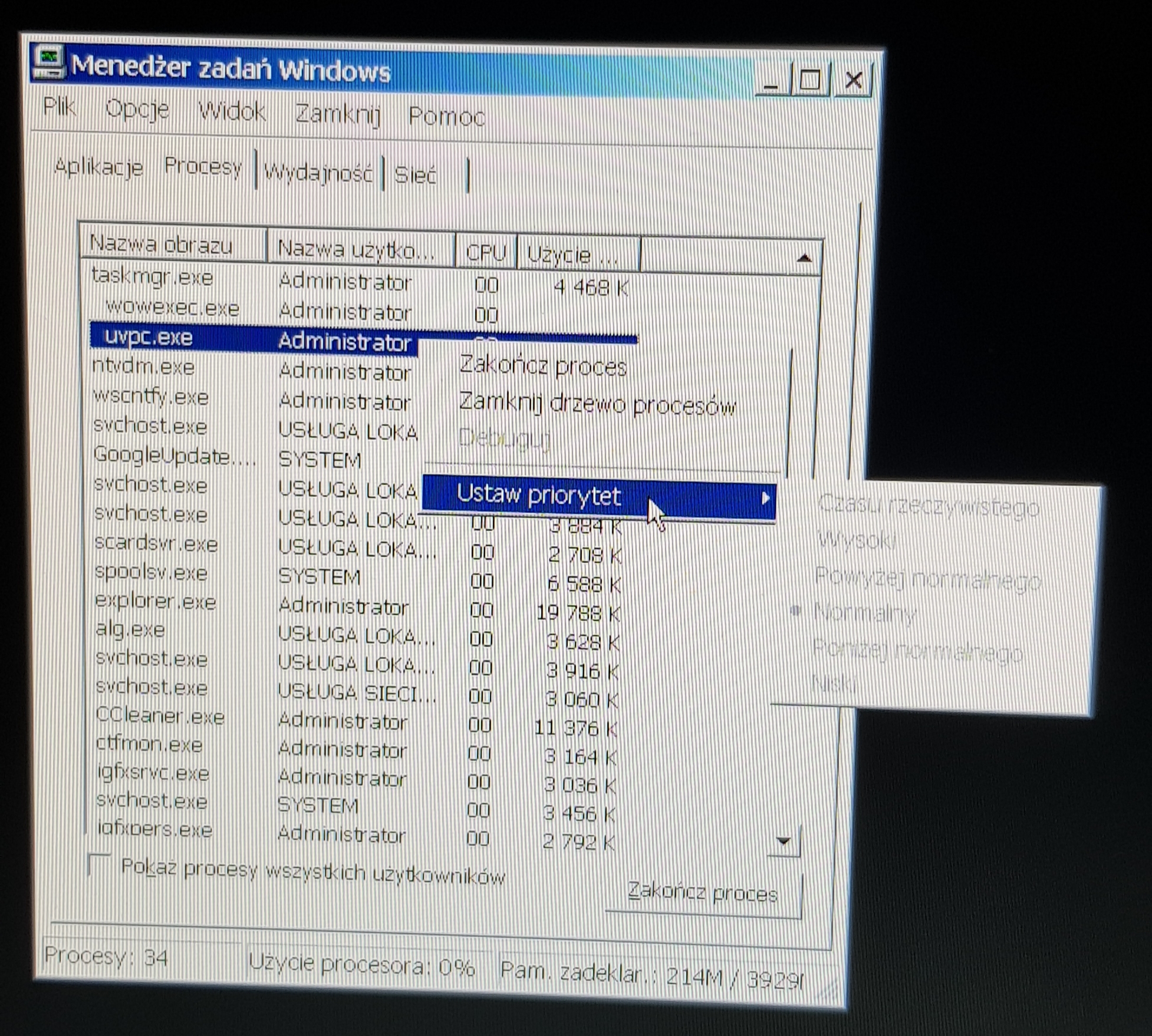
Task: Sort by Nazwa obrazu column header
Action: pos(173,244)
